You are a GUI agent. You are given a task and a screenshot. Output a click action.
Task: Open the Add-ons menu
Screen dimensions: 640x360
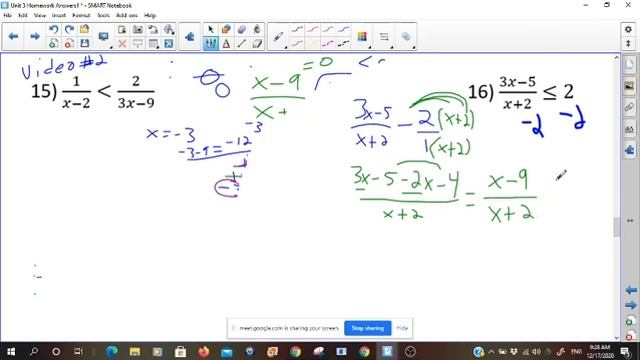127,16
